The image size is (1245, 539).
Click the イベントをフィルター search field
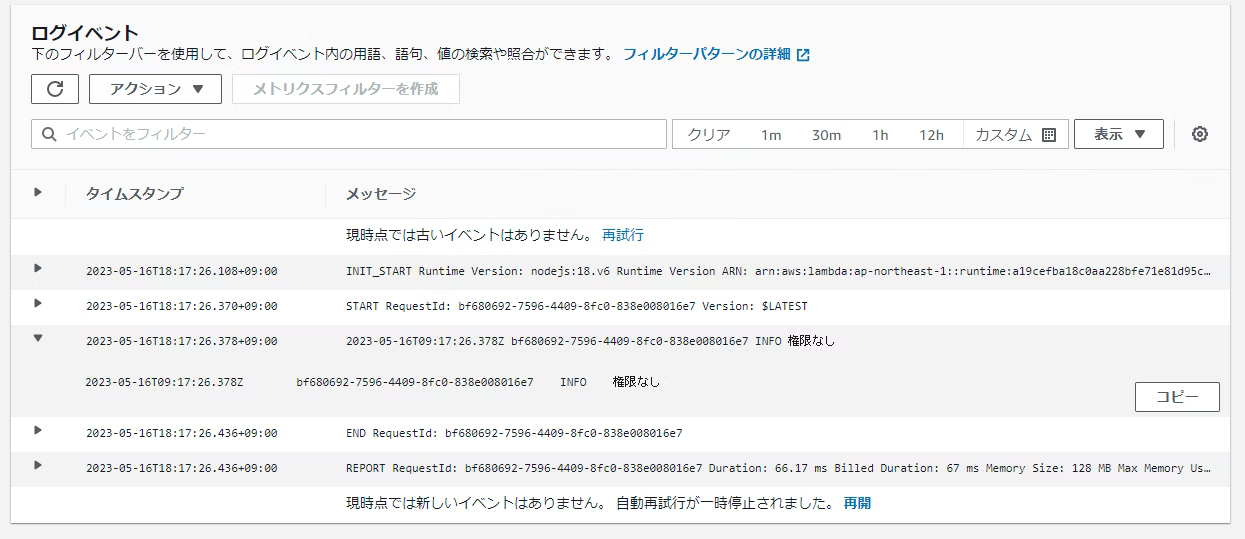tap(360, 134)
